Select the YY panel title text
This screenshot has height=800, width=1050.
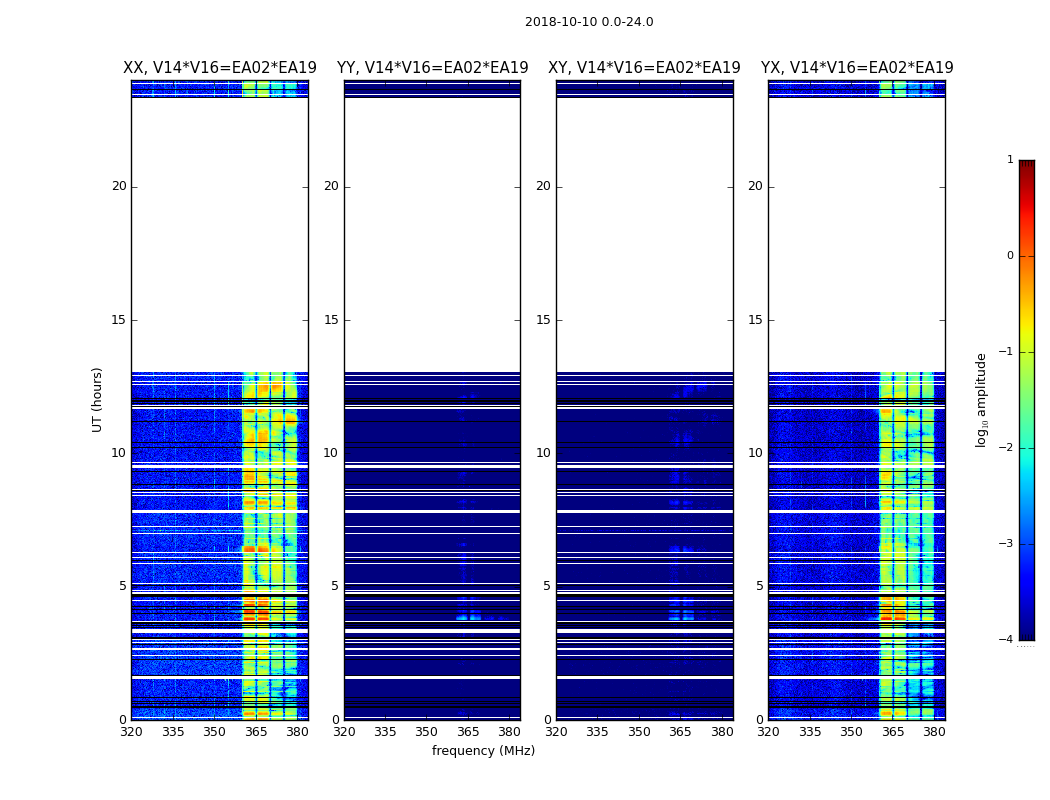(x=432, y=68)
